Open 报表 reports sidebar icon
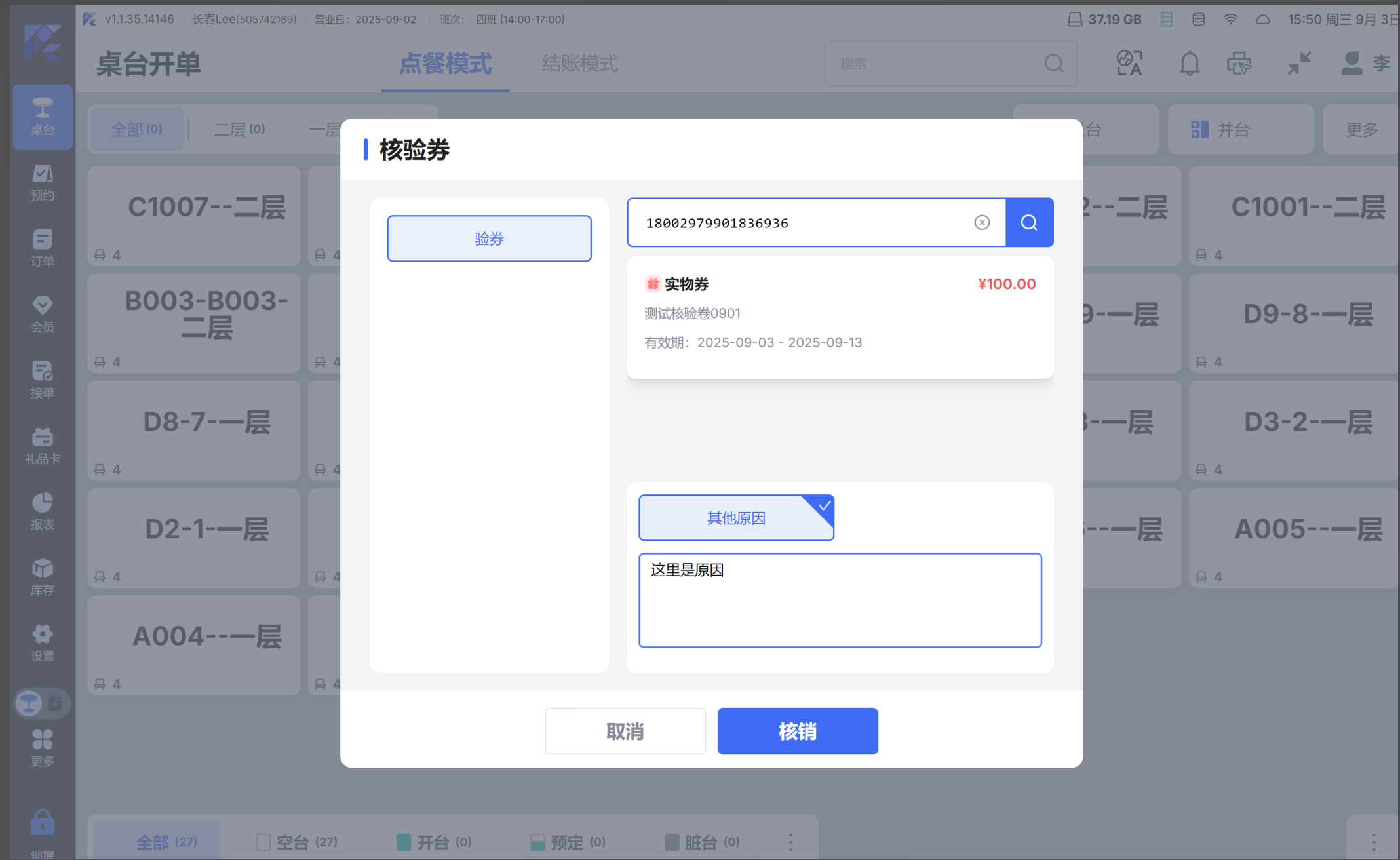The width and height of the screenshot is (1400, 860). [43, 511]
